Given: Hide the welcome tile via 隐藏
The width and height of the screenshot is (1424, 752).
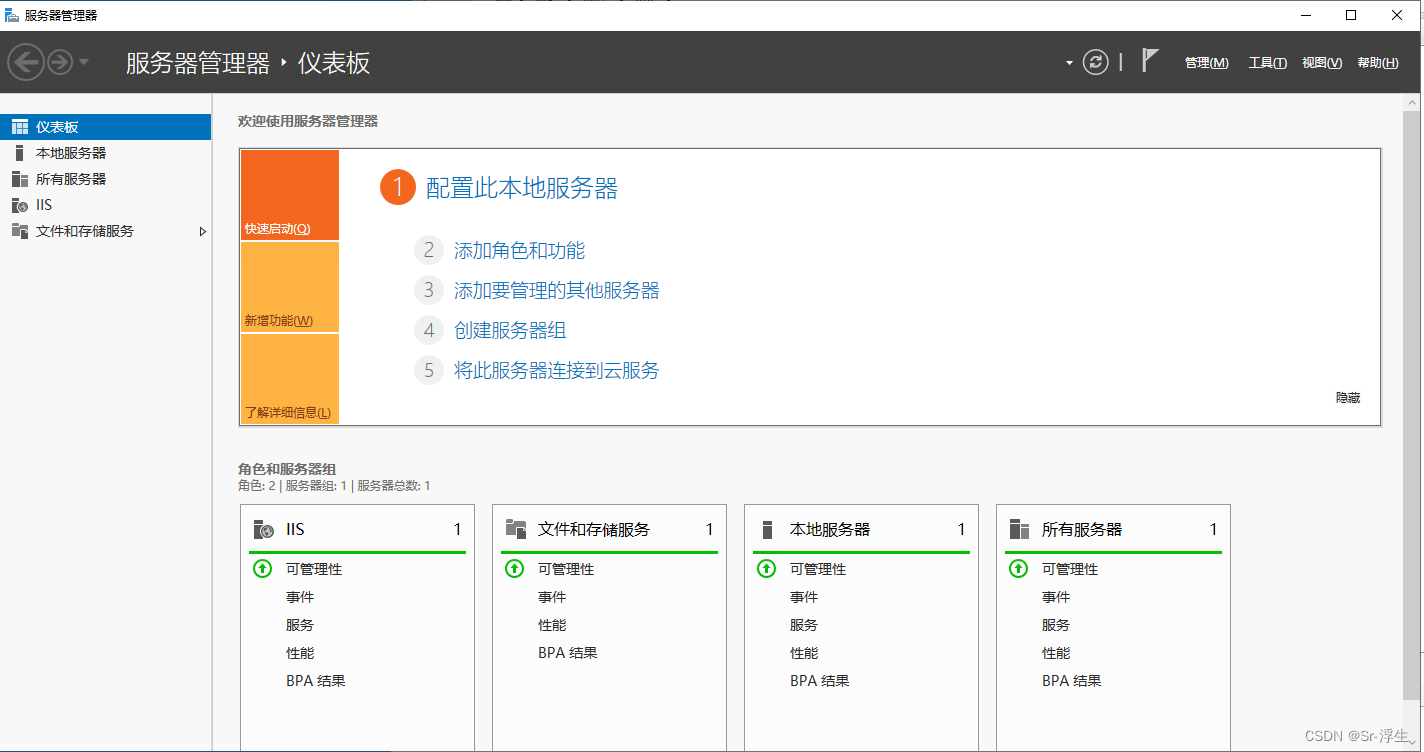Looking at the screenshot, I should 1346,397.
